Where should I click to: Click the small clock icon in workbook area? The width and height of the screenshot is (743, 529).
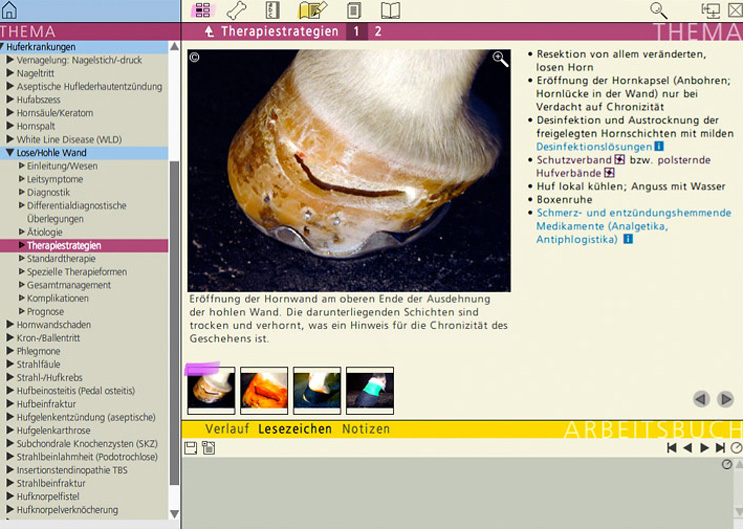(726, 465)
